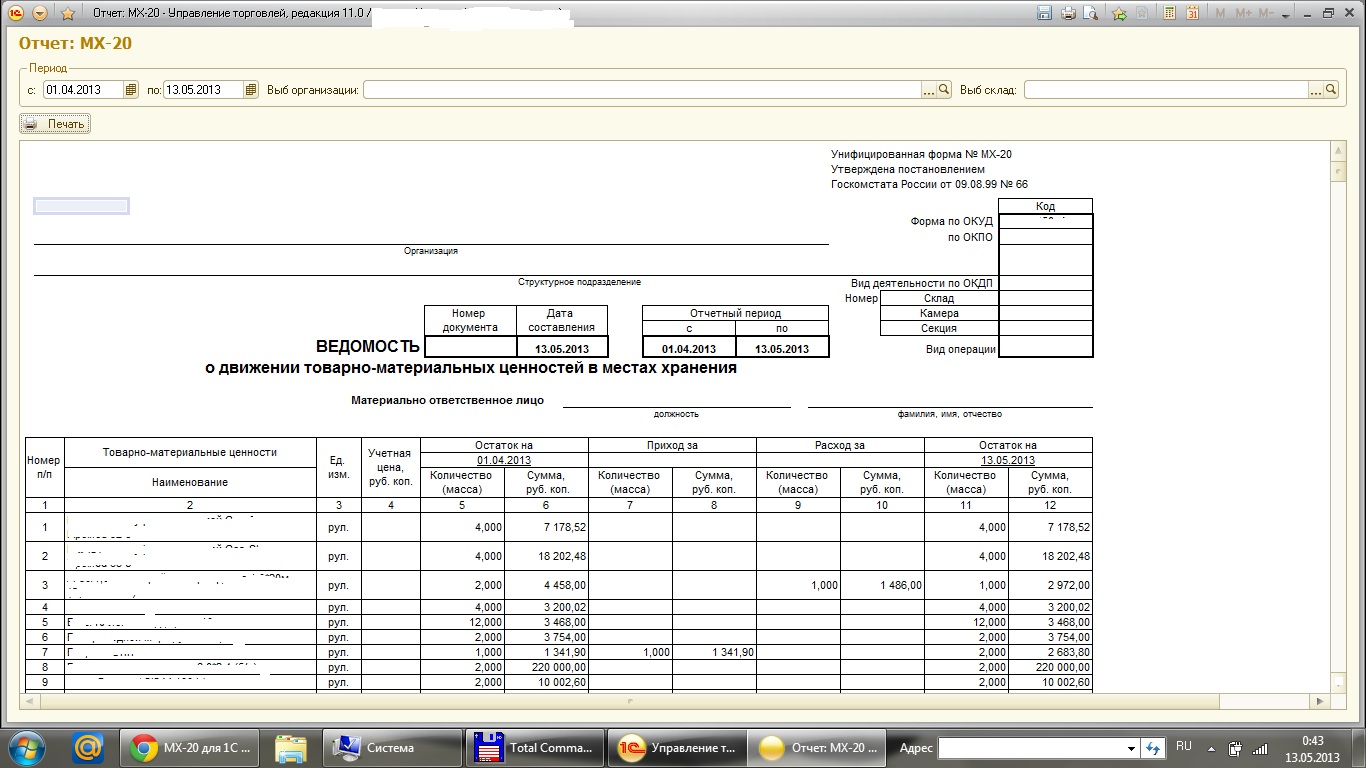1366x768 pixels.
Task: Click the horizontal scrollbar right arrow
Action: [x=1322, y=702]
